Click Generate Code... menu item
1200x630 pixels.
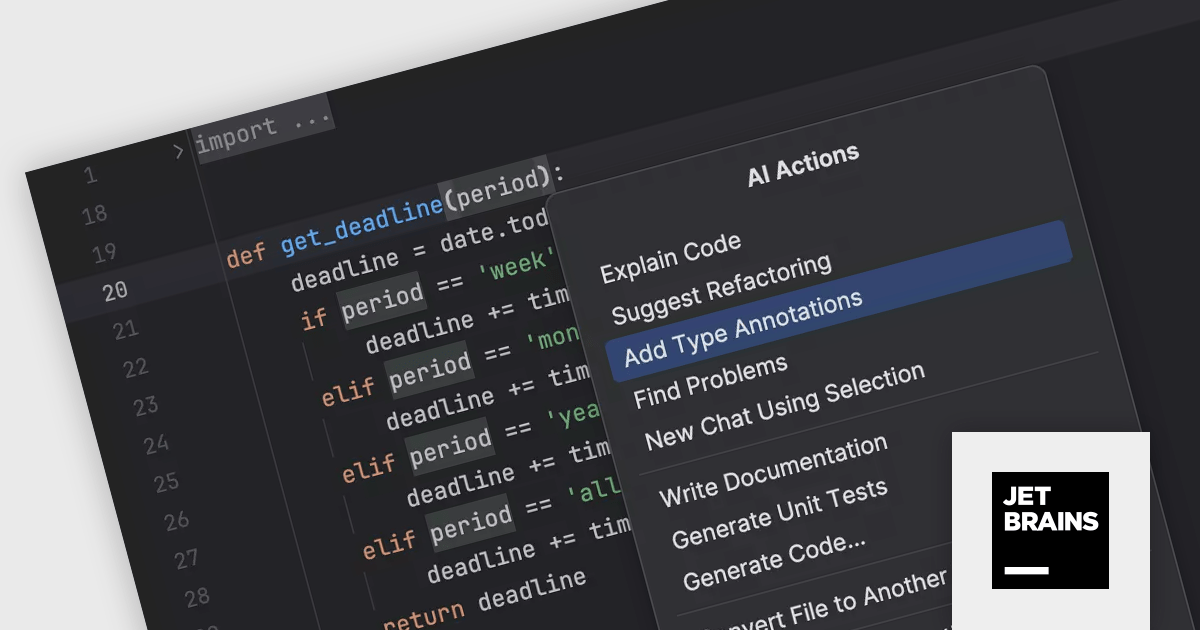[x=774, y=562]
